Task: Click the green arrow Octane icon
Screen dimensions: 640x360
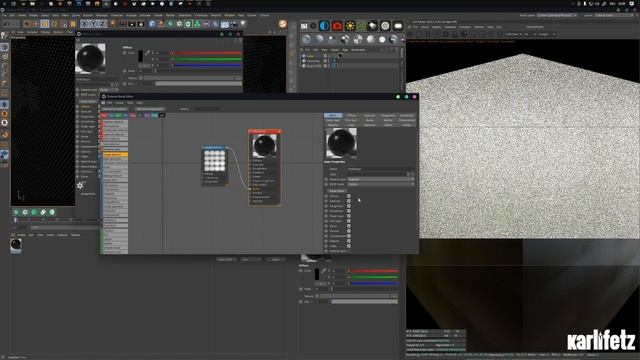Action: [361, 26]
